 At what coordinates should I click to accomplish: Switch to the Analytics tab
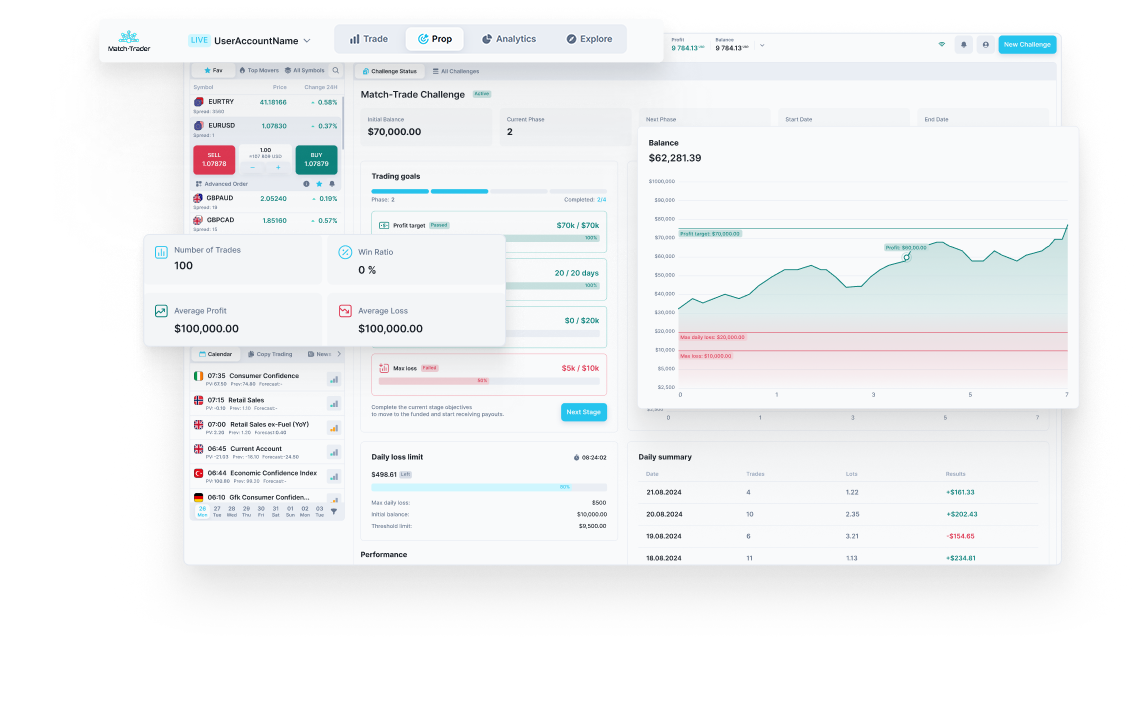click(x=508, y=39)
